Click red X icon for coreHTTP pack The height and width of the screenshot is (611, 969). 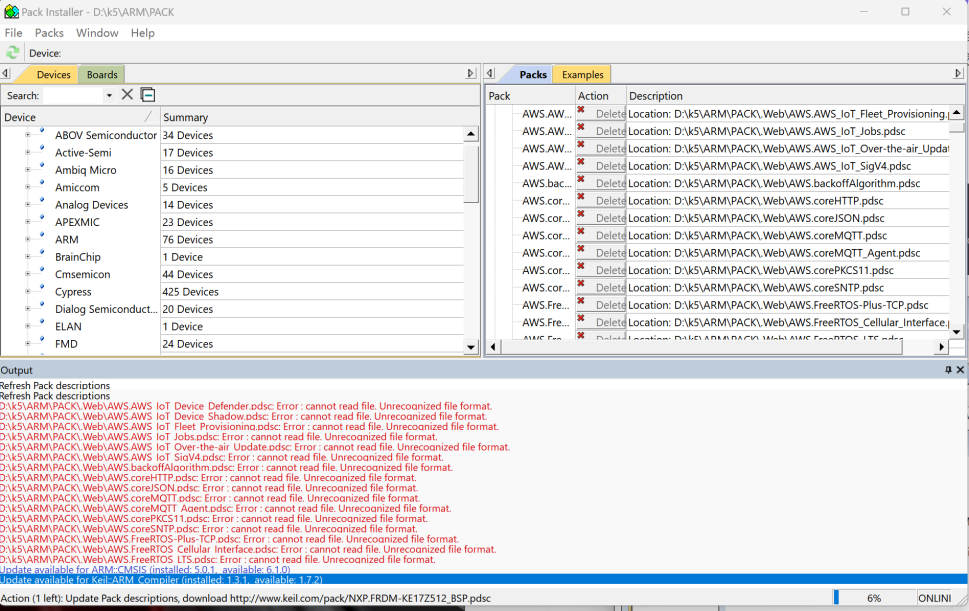[x=581, y=196]
